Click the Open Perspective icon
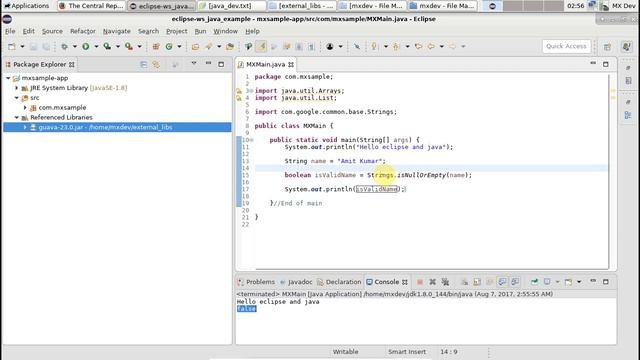This screenshot has width=640, height=360. coord(607,47)
